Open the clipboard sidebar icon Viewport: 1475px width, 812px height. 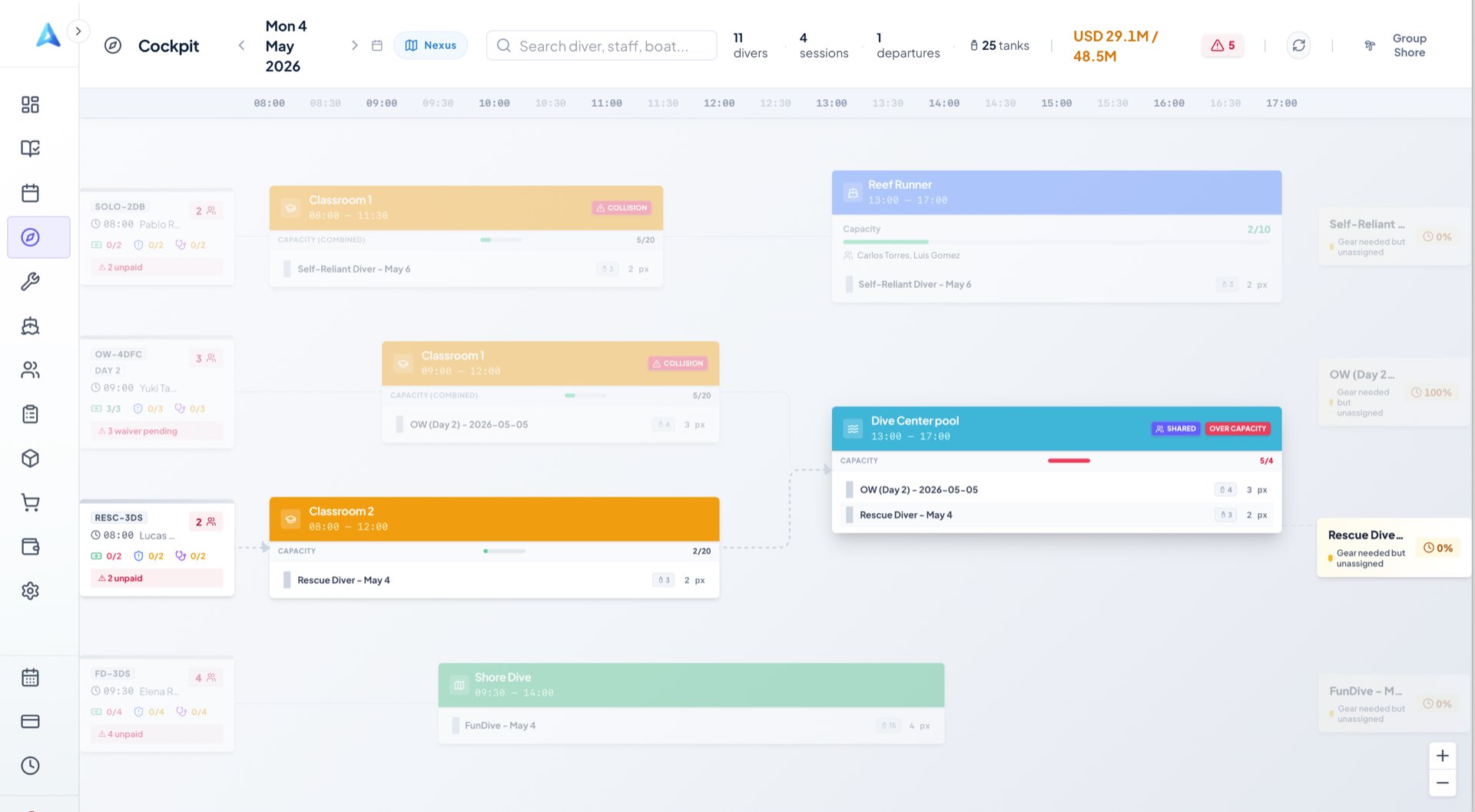[x=30, y=414]
